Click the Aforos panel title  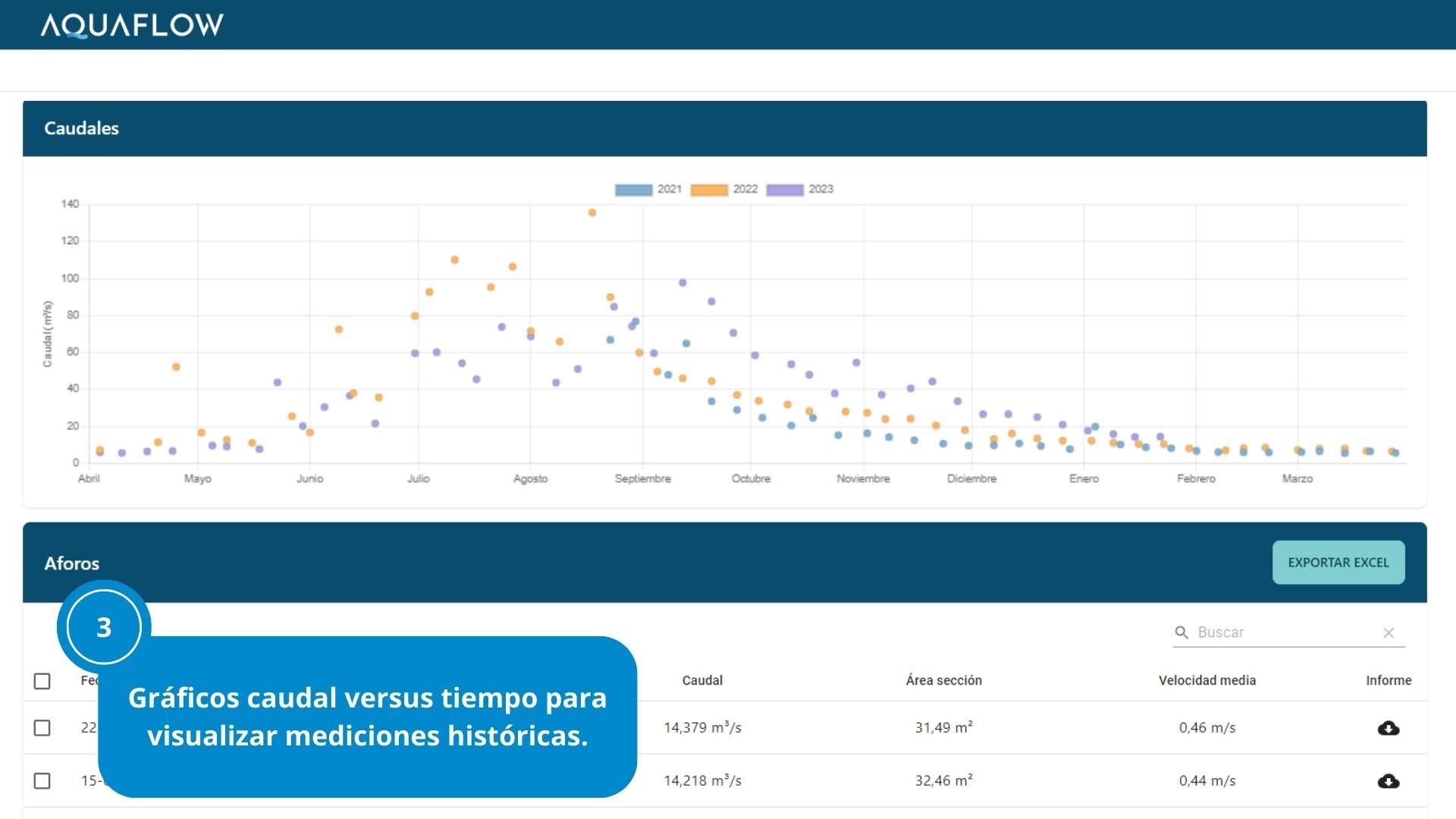(x=71, y=563)
